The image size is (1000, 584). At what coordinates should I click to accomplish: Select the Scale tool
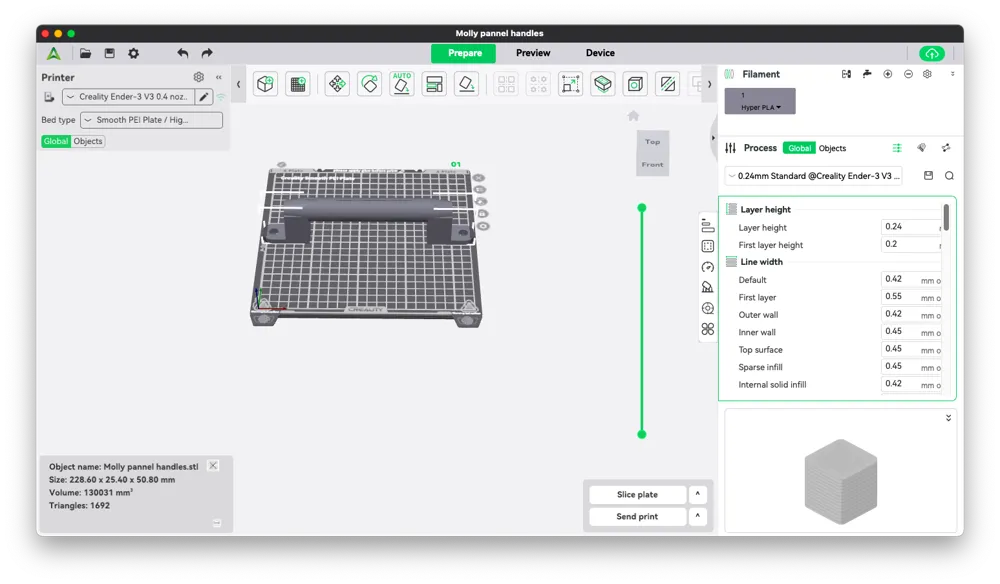570,84
